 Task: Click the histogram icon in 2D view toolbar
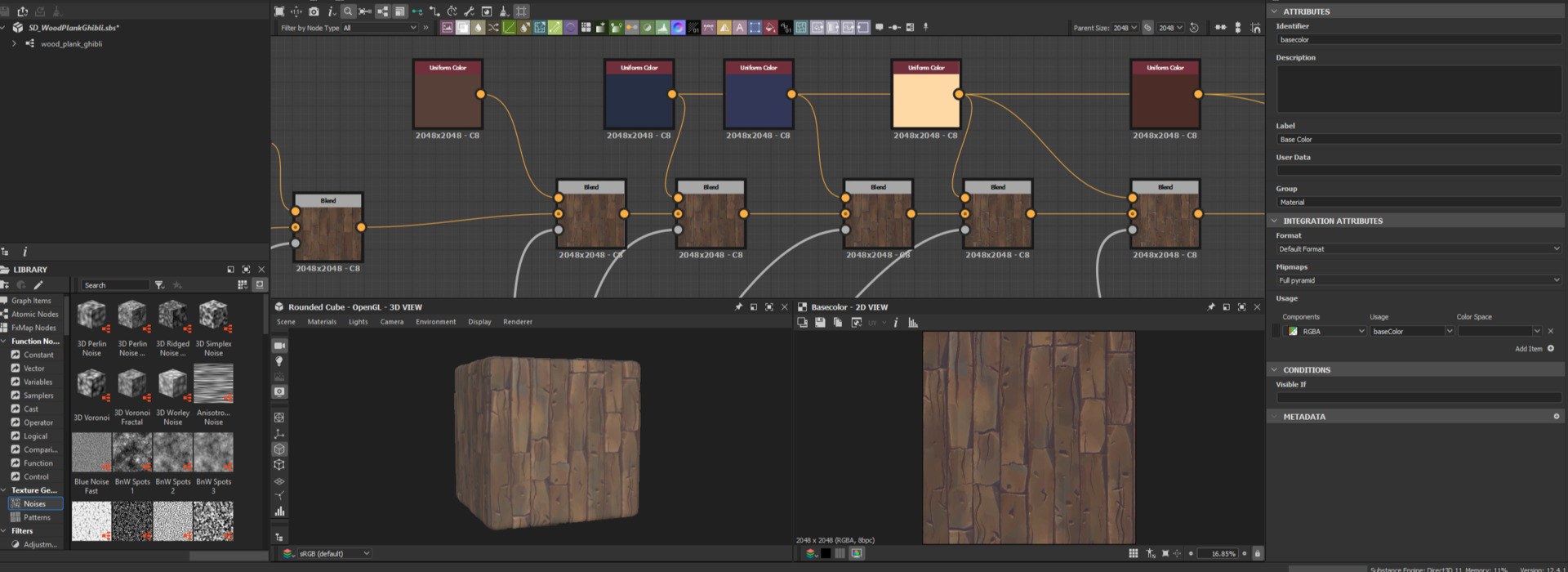[913, 323]
